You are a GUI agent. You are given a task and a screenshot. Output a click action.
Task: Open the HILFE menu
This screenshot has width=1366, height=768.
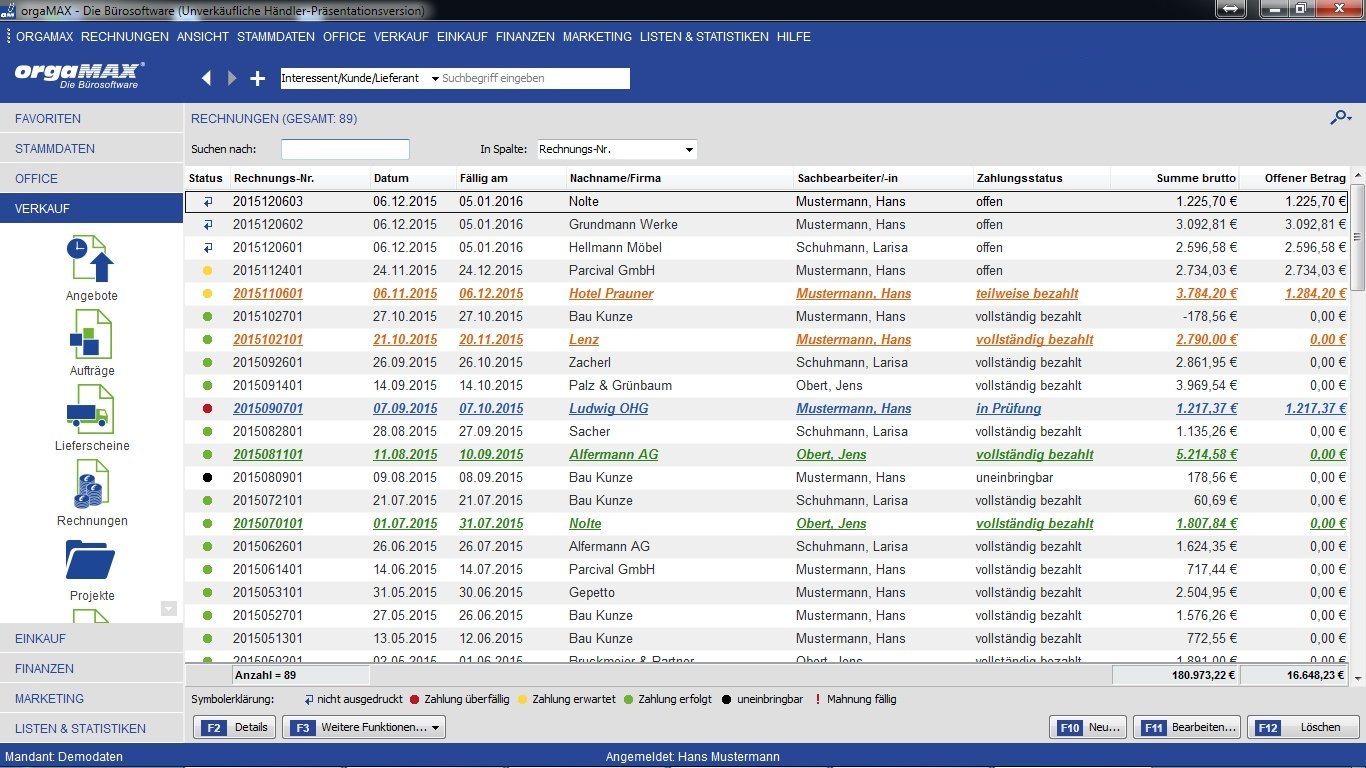click(794, 36)
